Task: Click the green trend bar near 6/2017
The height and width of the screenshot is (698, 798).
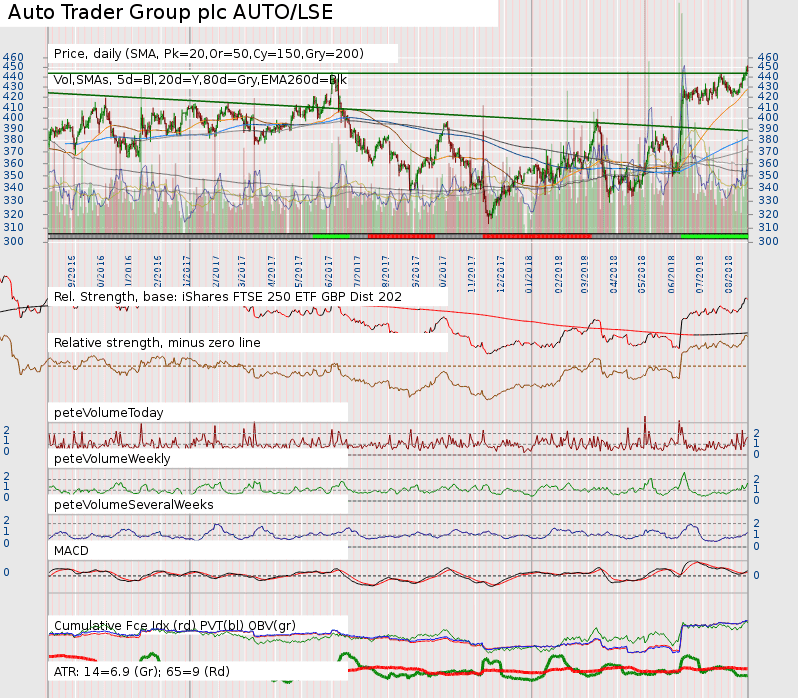Action: point(331,236)
